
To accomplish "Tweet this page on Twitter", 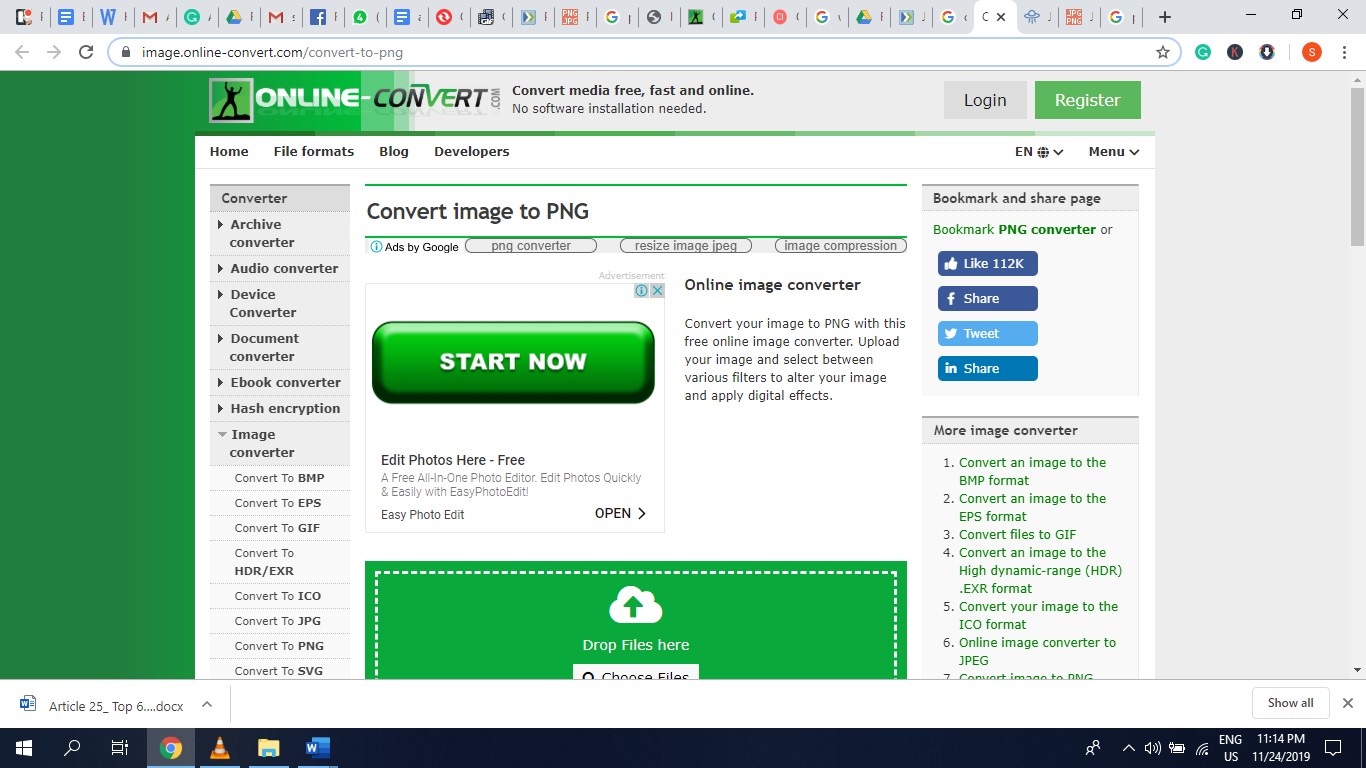I will (988, 334).
